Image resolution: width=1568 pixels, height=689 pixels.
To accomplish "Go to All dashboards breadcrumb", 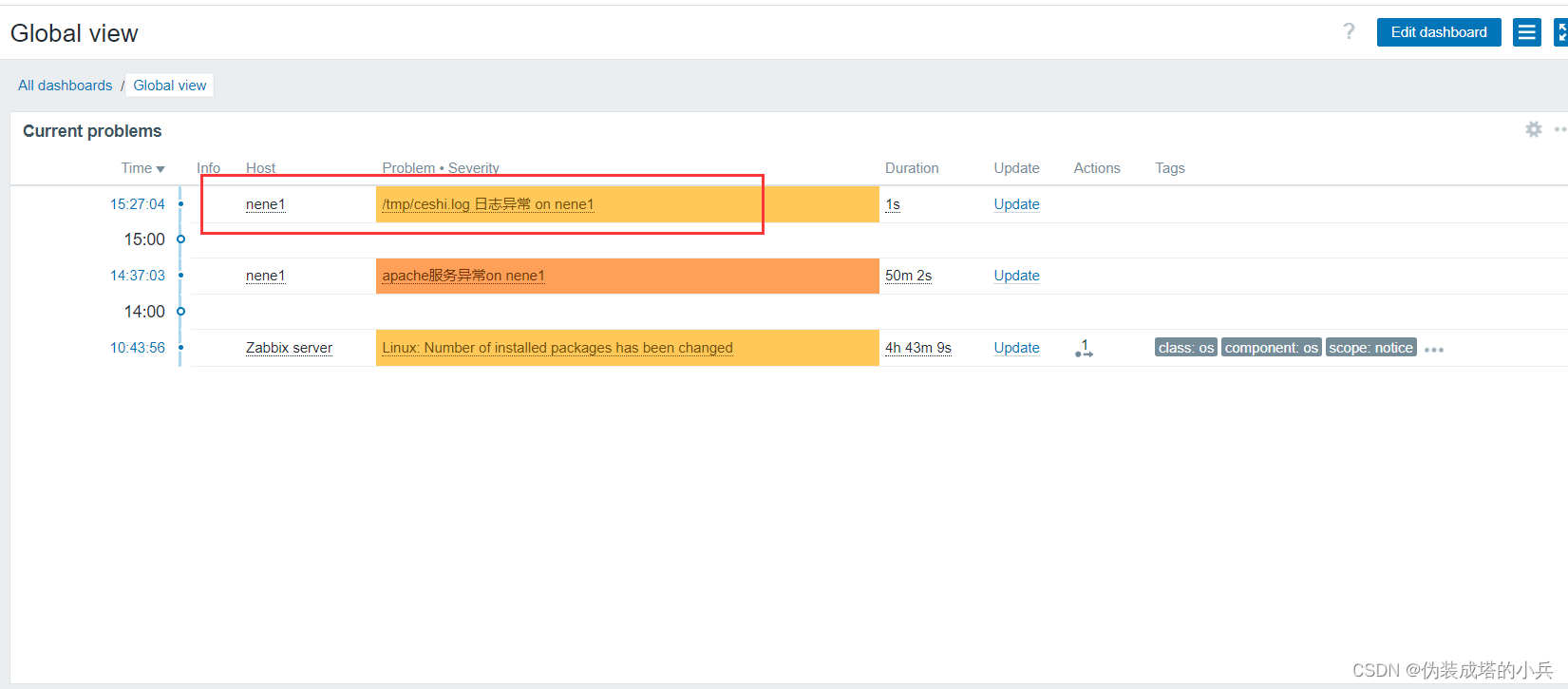I will [x=65, y=86].
